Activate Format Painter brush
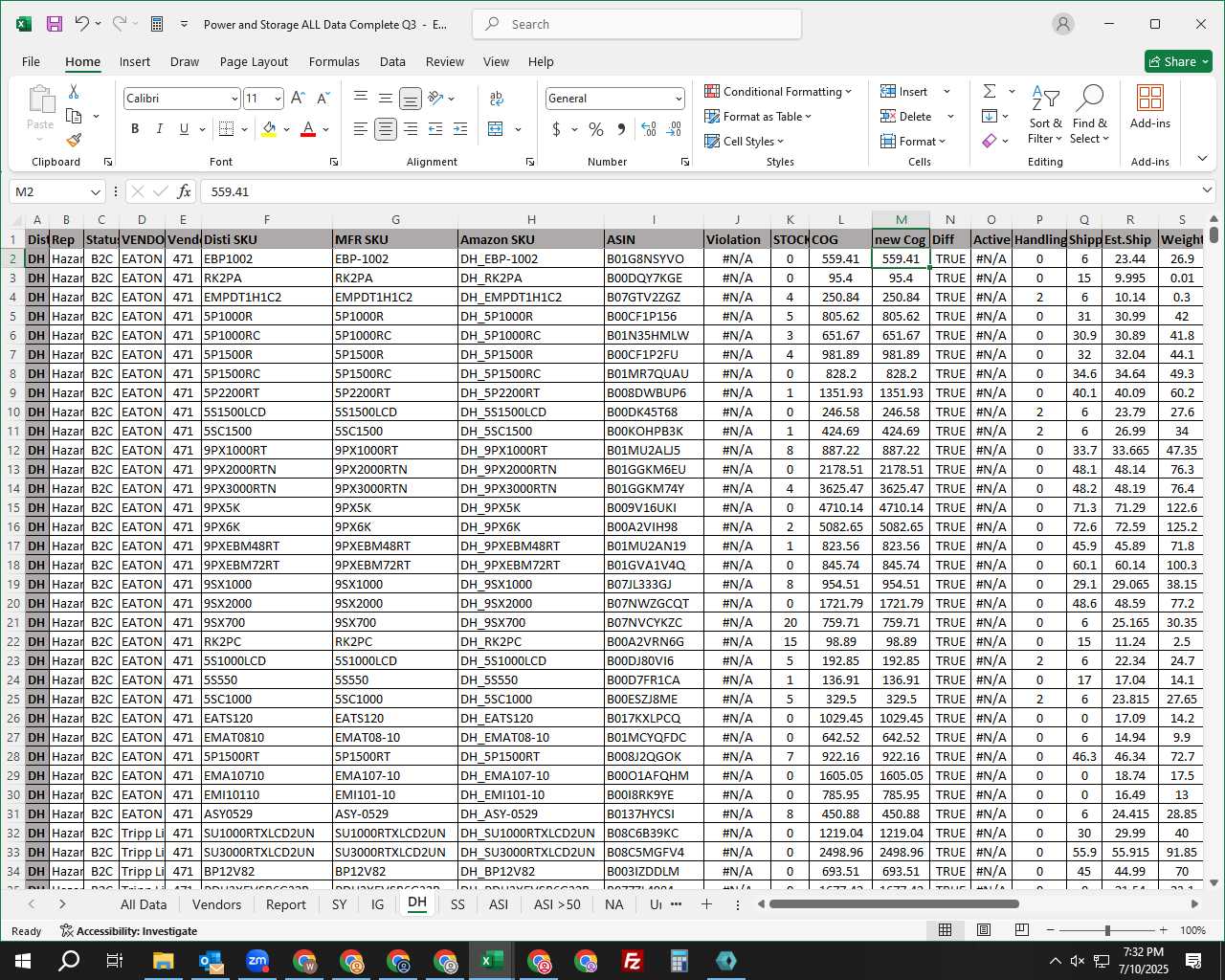This screenshot has height=980, width=1225. pos(74,140)
